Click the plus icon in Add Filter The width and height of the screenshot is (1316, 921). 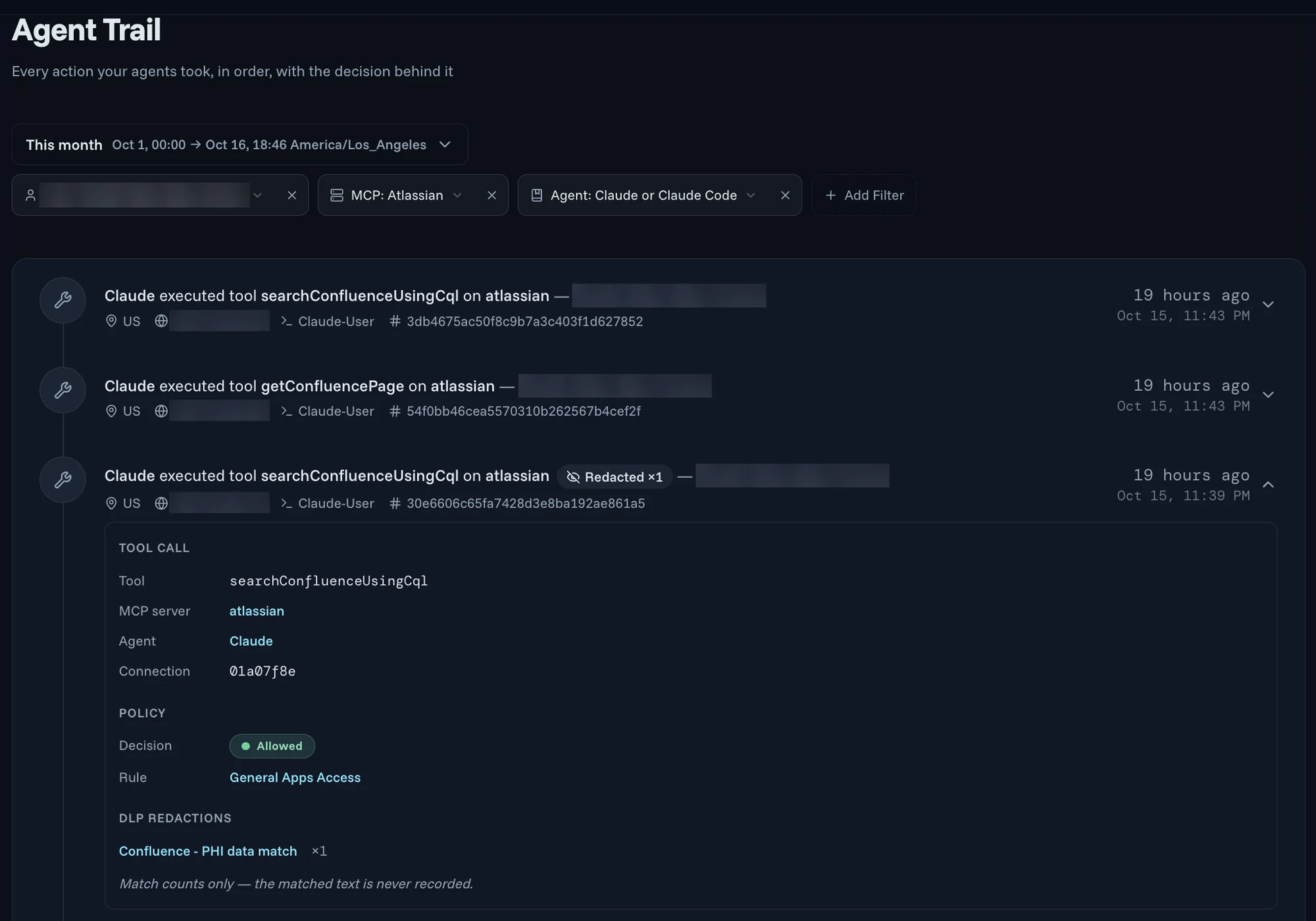pos(830,195)
